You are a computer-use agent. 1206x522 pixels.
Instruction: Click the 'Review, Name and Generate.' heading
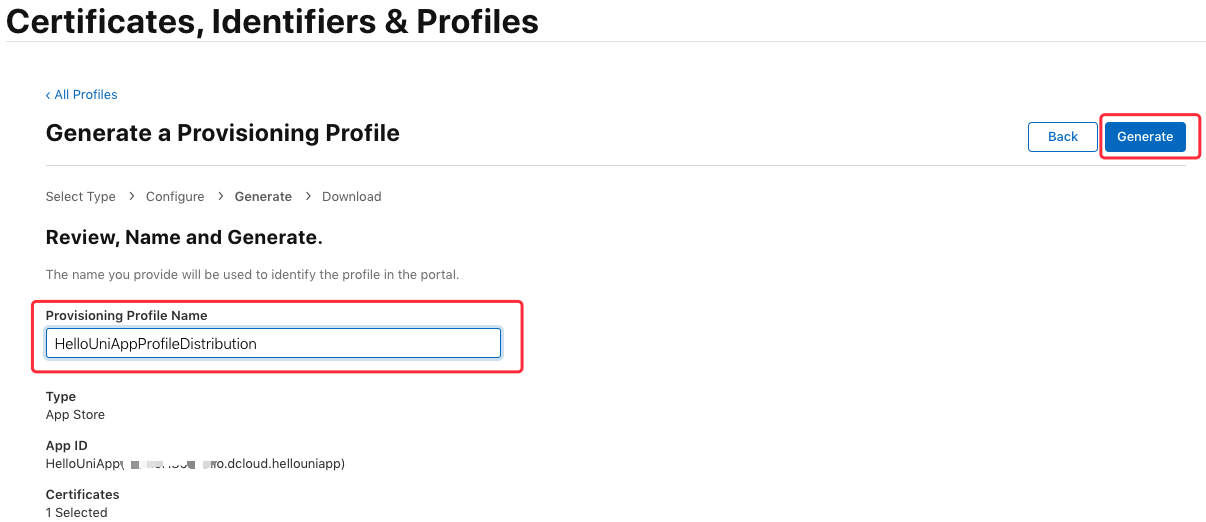coord(184,238)
